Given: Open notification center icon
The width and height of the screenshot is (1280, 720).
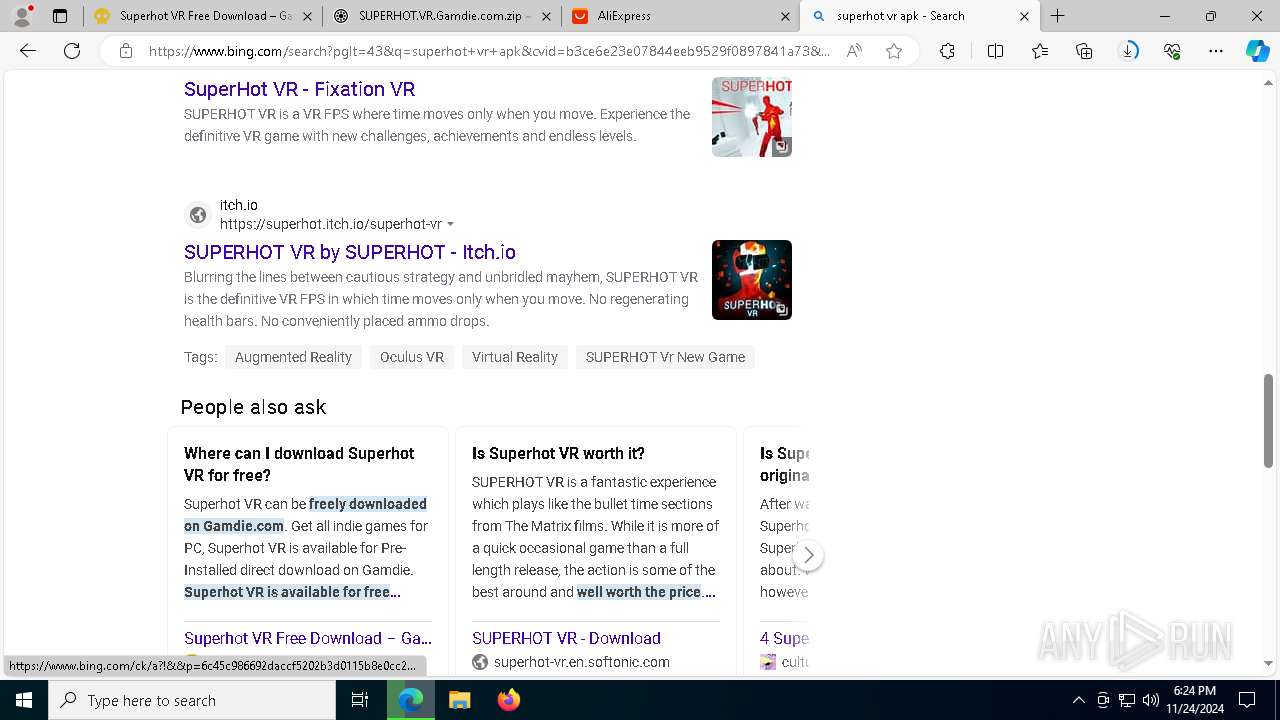Looking at the screenshot, I should point(1247,700).
